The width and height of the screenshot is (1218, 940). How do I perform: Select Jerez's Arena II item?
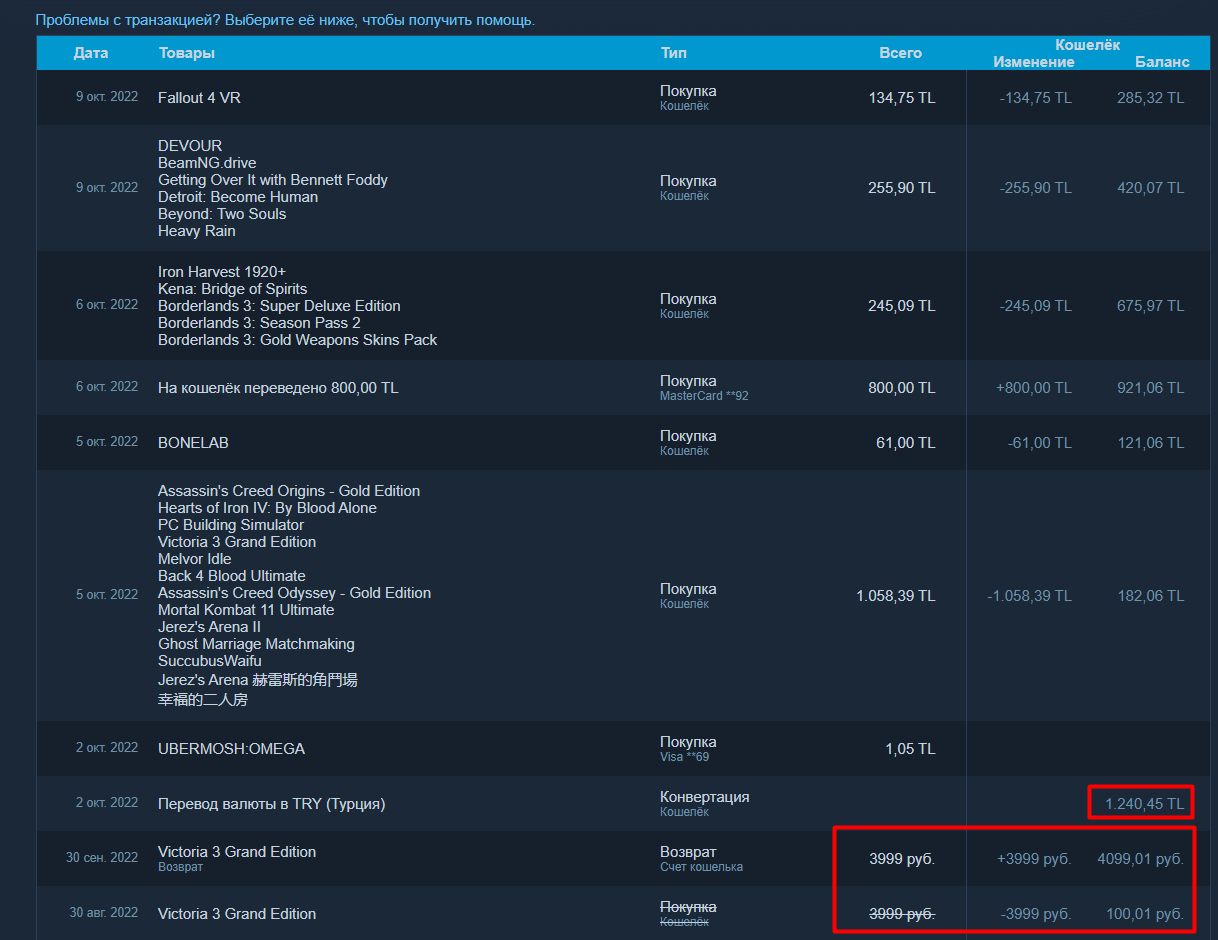pyautogui.click(x=210, y=627)
